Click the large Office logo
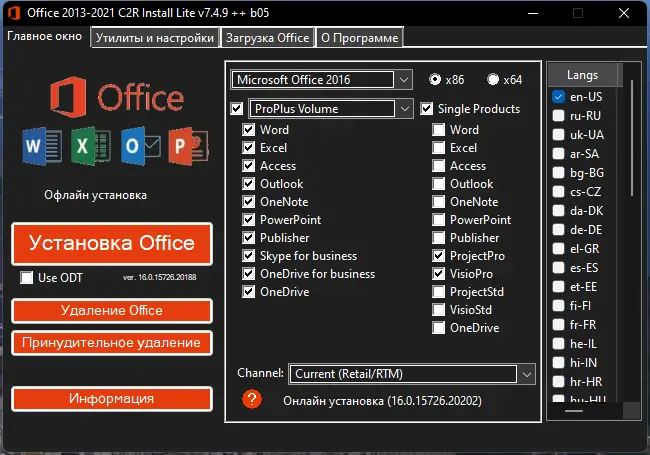Image resolution: width=650 pixels, height=455 pixels. pos(117,97)
